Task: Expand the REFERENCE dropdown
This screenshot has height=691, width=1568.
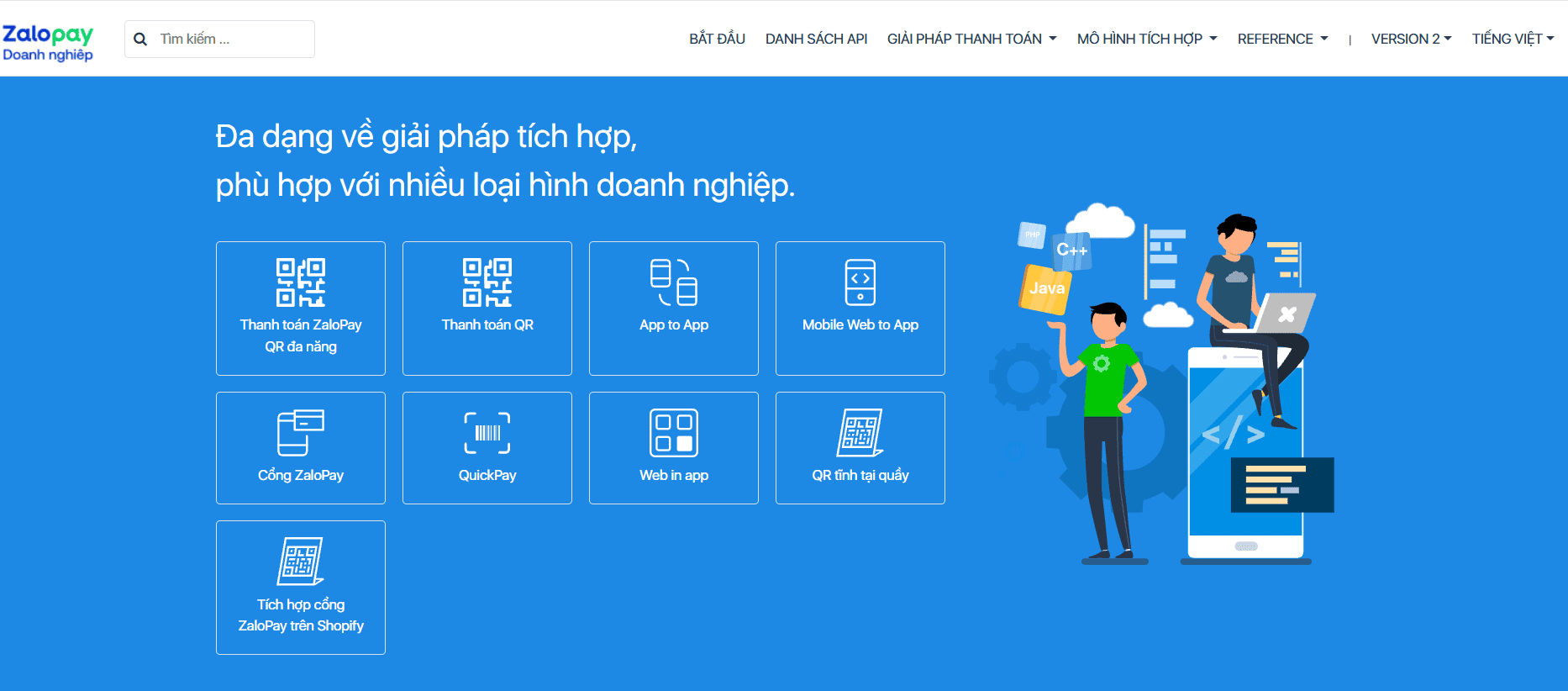Action: point(1282,39)
